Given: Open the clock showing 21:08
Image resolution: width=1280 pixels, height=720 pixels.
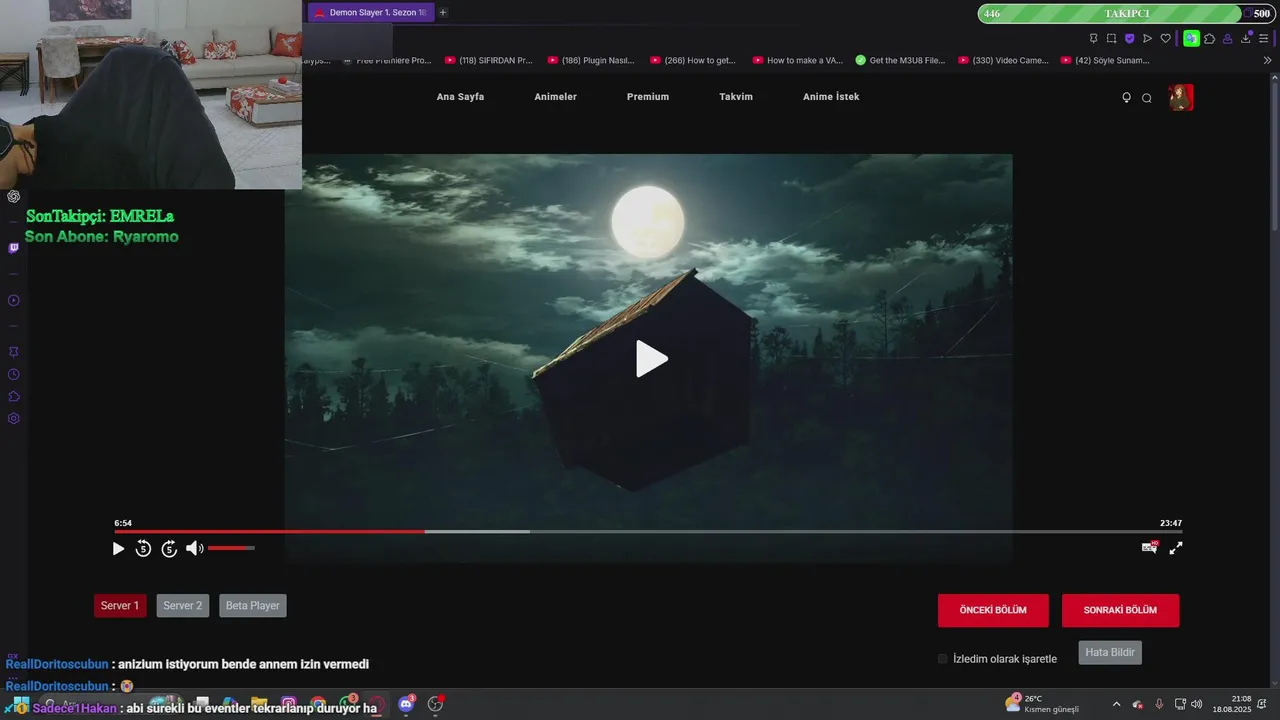Looking at the screenshot, I should (1232, 704).
